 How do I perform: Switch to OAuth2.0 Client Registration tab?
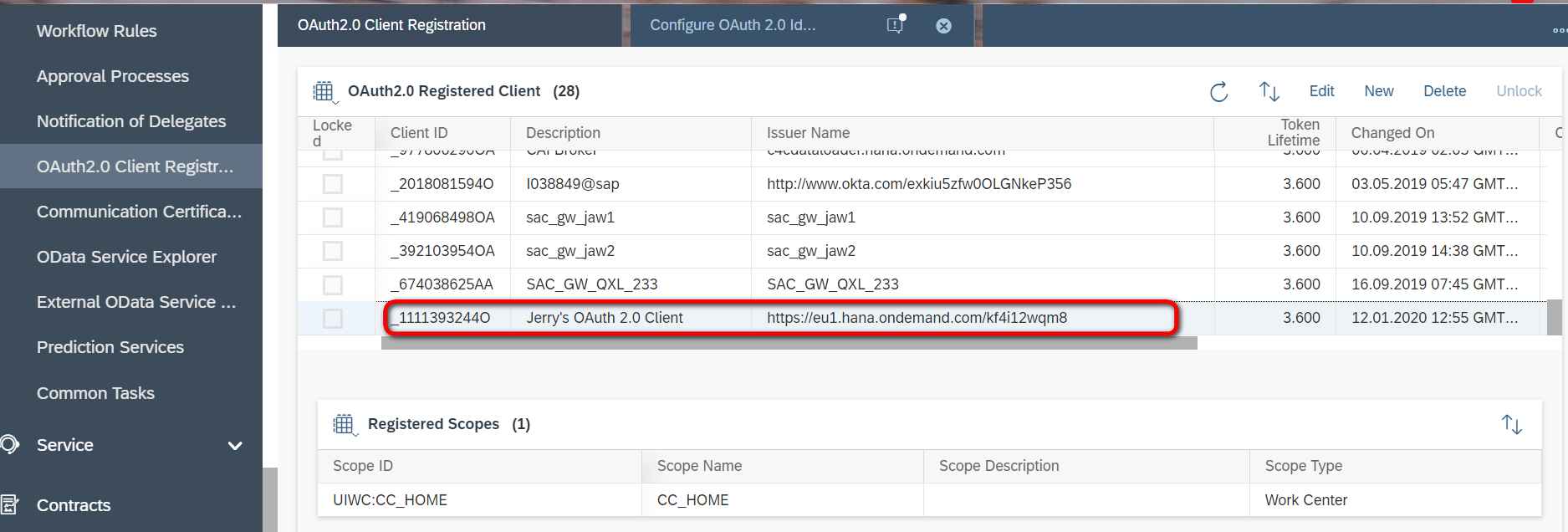point(450,25)
